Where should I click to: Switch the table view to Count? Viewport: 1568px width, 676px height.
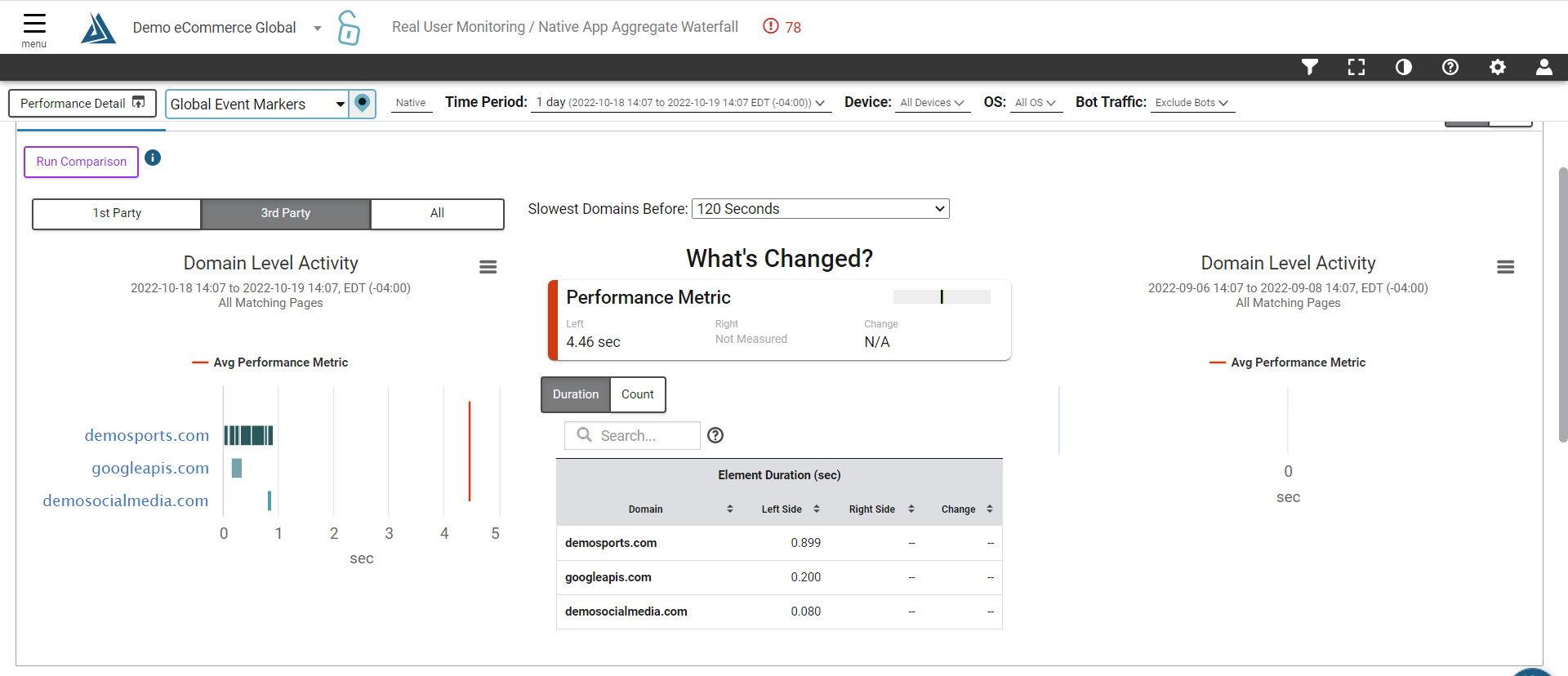pos(637,394)
